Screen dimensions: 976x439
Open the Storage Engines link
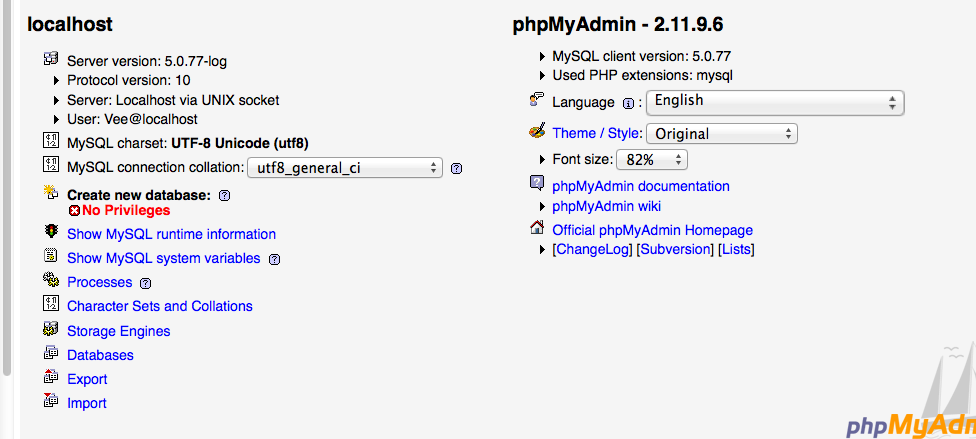119,331
